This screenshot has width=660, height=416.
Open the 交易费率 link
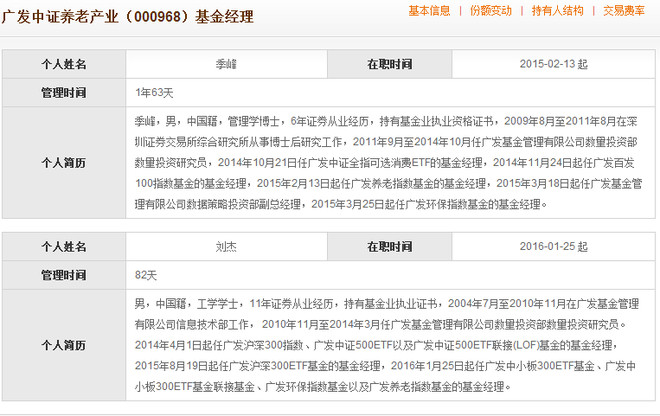coord(624,11)
